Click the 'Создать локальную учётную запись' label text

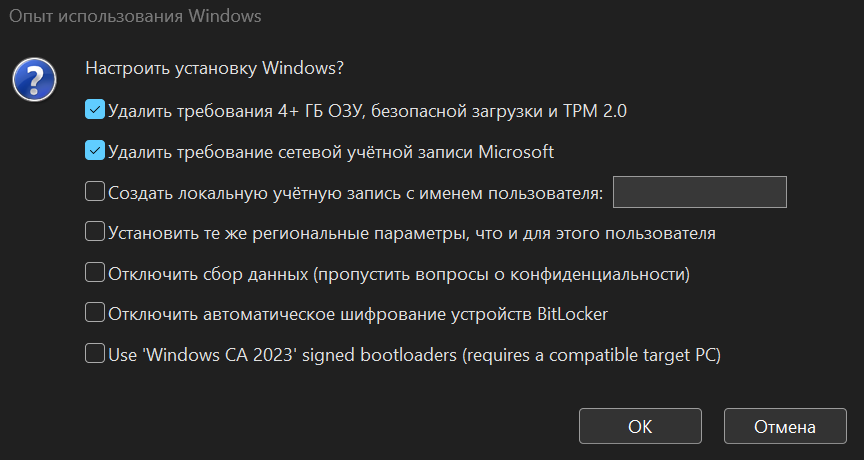point(354,192)
